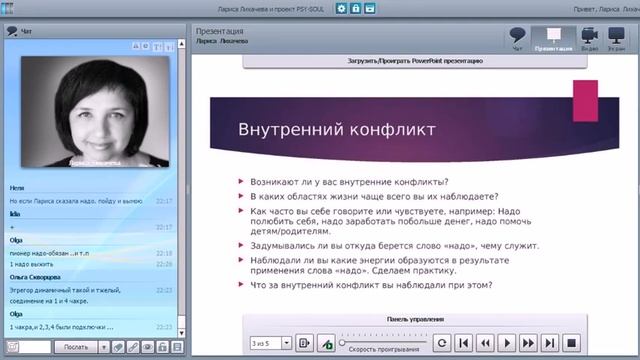This screenshot has height=360, width=640.
Task: Click the larger 'T' font size icon
Action: click(x=157, y=47)
